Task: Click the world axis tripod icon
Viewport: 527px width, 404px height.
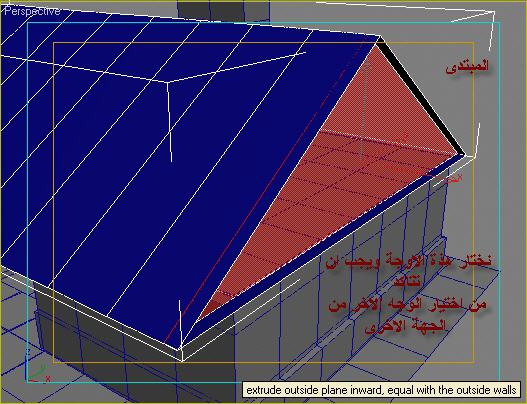Action: point(37,371)
